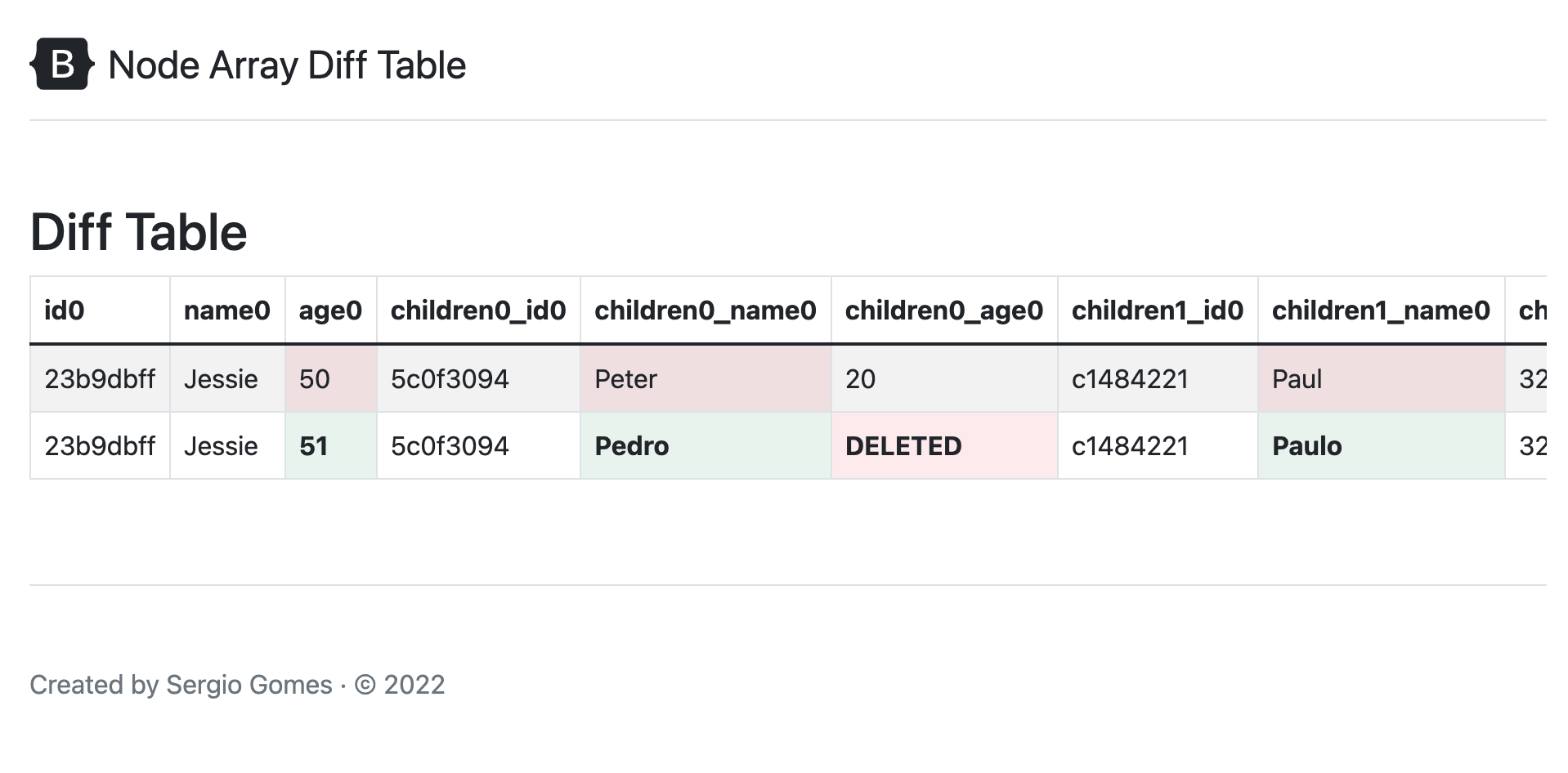Click the children1_name0 column header
1568x773 pixels.
[x=1380, y=311]
